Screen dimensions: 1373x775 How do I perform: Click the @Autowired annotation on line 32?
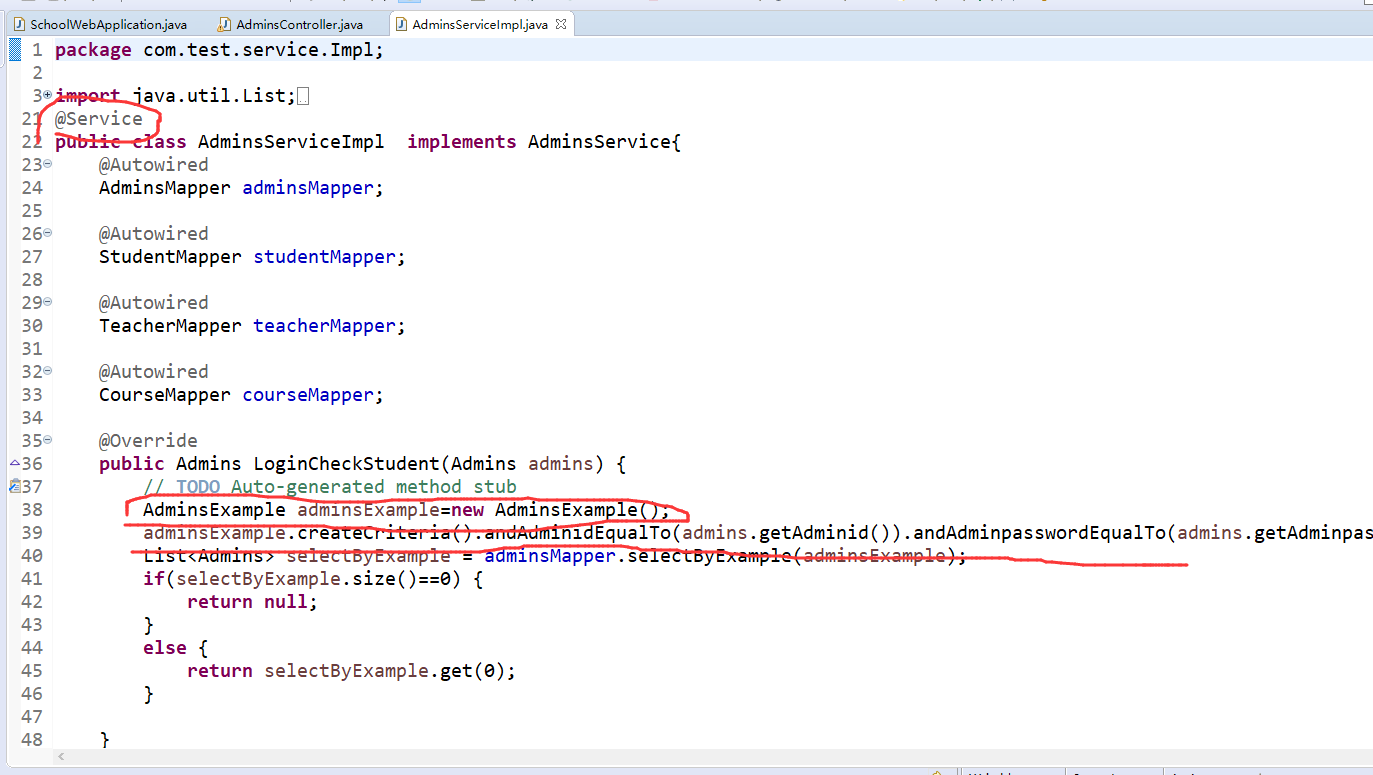154,372
